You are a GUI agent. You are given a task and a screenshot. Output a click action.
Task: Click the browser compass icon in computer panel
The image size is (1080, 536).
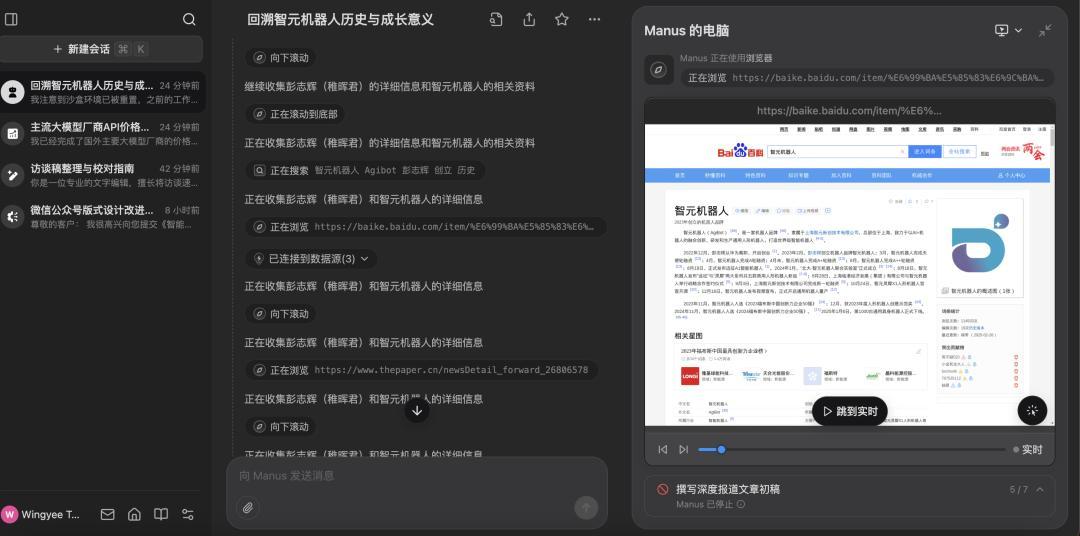658,70
